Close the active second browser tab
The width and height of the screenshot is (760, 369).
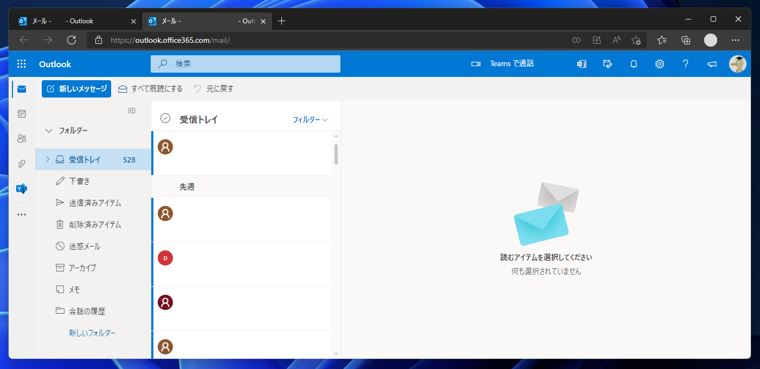click(263, 21)
